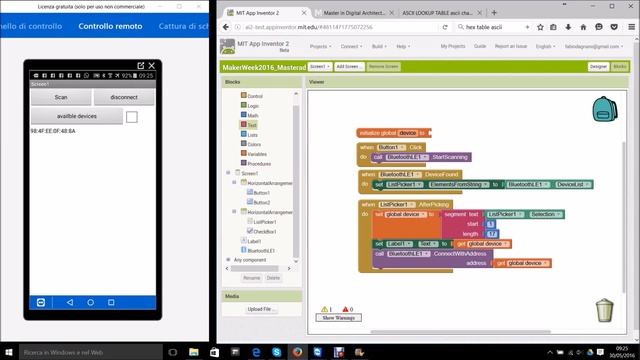This screenshot has height=360, width=640.
Task: Select Button1 in the component tree
Action: (x=258, y=193)
